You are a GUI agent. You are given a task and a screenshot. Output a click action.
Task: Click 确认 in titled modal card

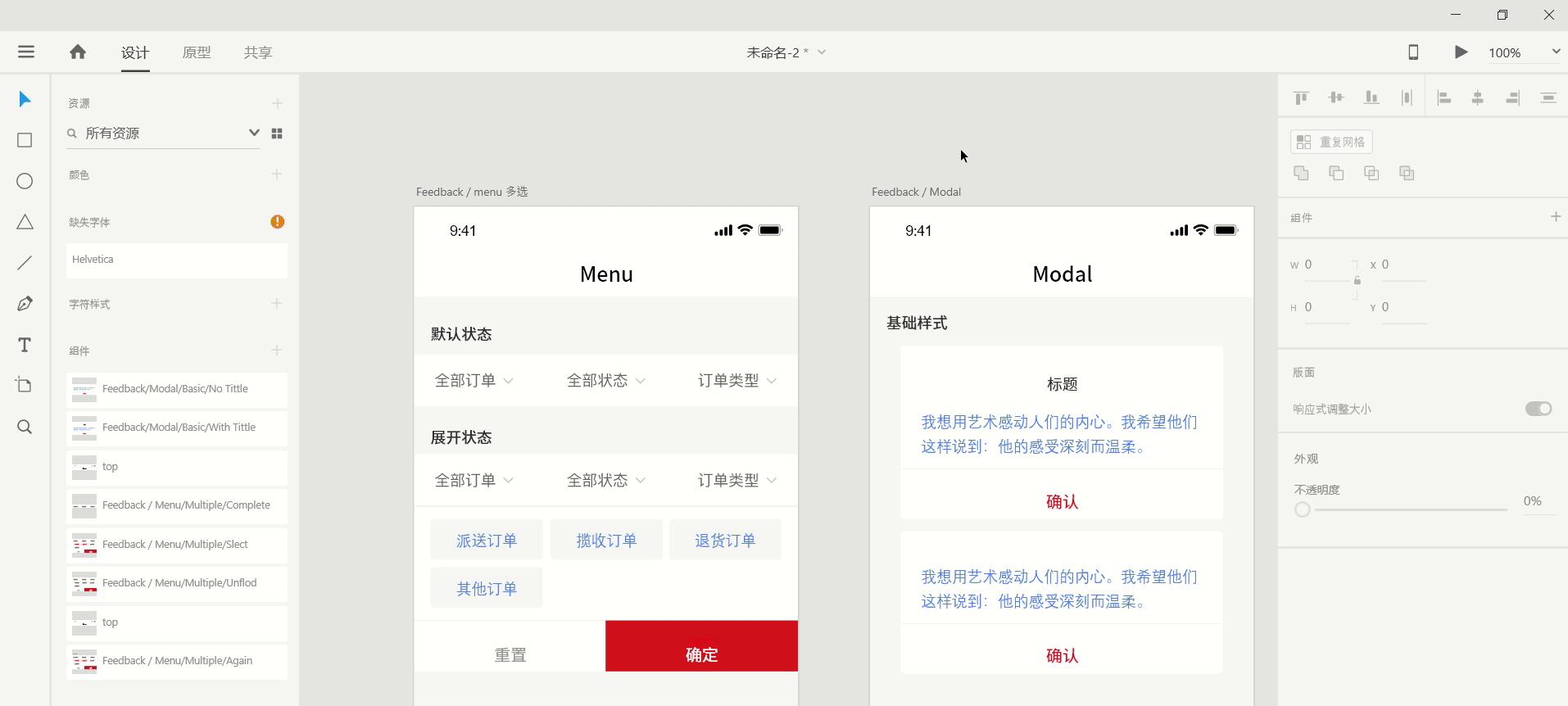1062,501
